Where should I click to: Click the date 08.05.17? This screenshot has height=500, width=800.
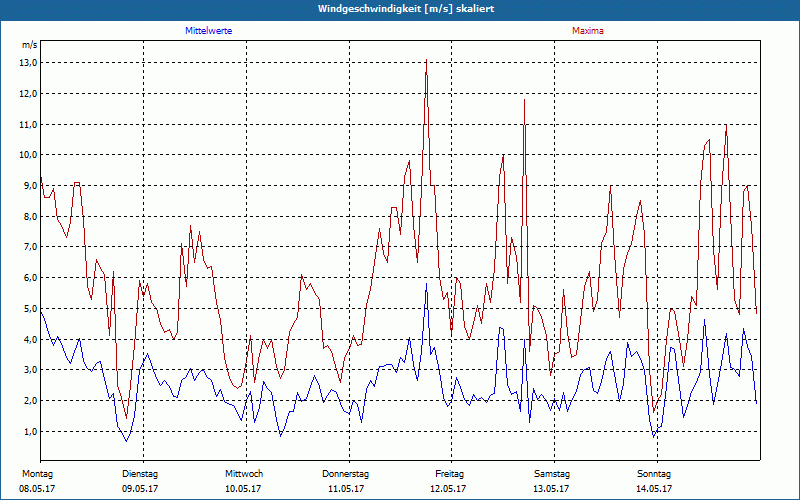[37, 489]
